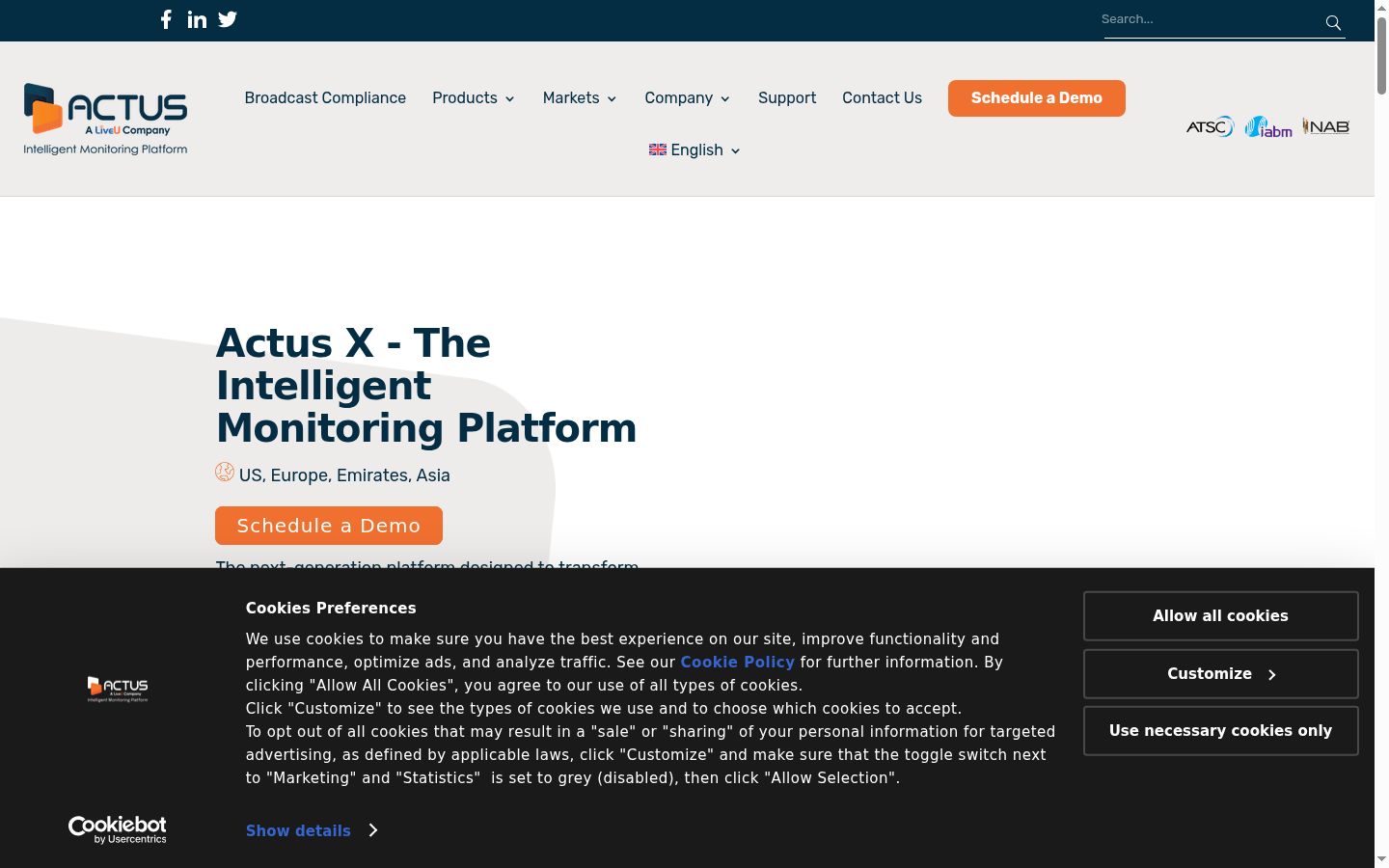Click the page vertical scrollbar thumb
The image size is (1389, 868).
click(1381, 55)
